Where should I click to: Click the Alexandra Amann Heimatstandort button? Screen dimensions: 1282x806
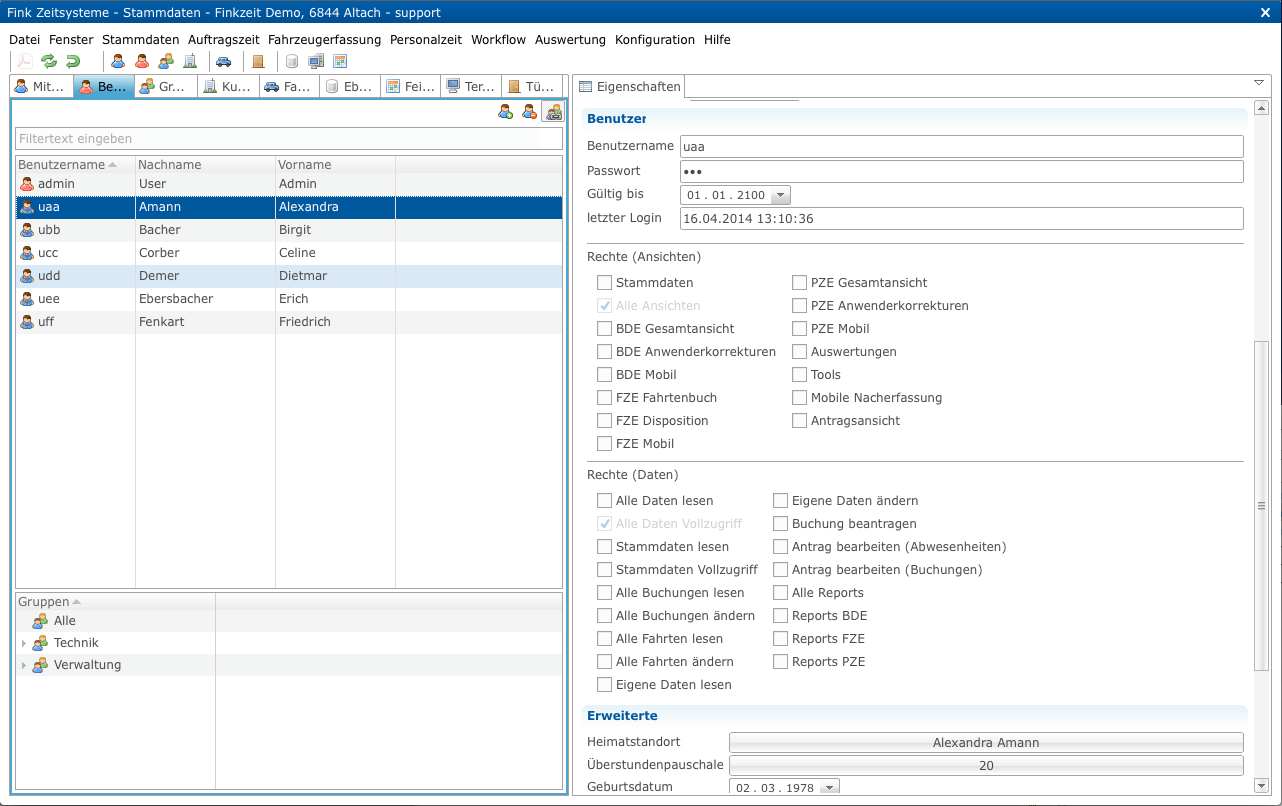click(x=985, y=743)
